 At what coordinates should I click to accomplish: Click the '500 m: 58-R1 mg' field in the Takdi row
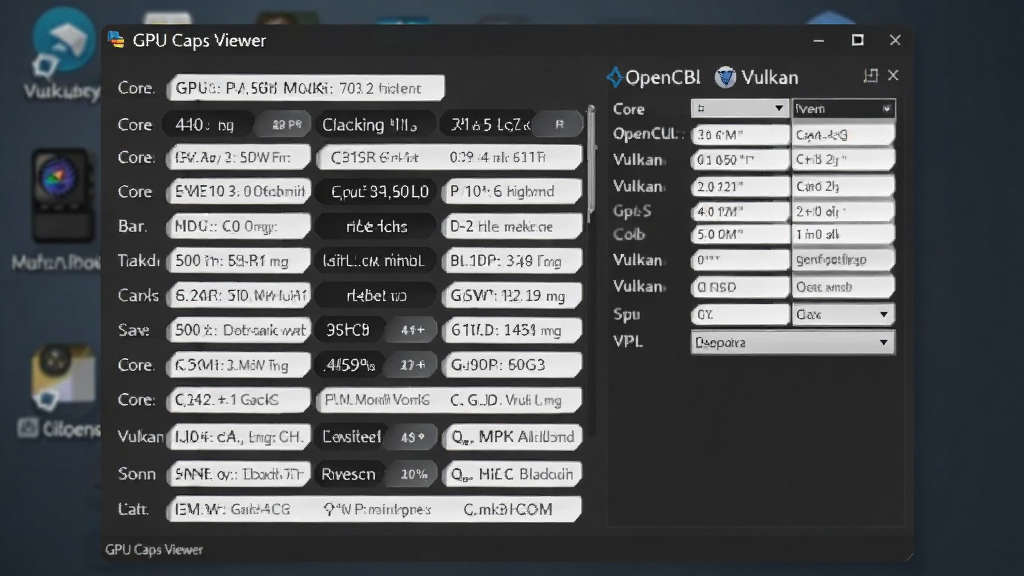pos(239,261)
